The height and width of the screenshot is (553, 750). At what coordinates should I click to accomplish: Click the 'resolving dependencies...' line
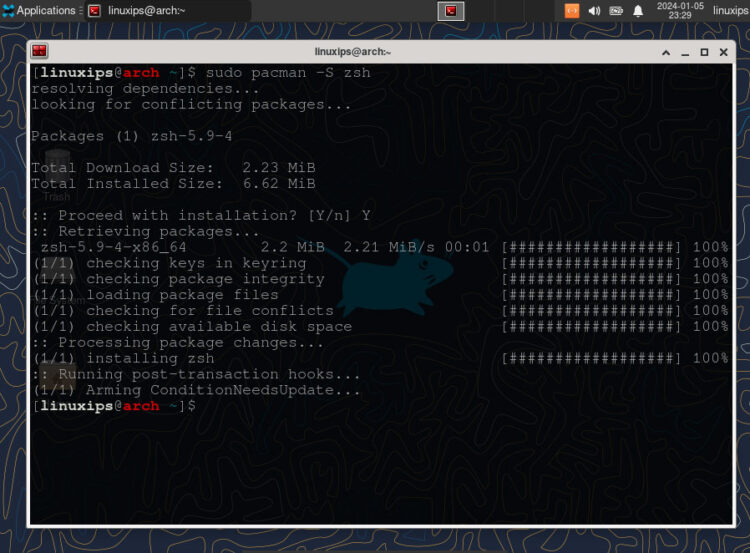point(145,89)
